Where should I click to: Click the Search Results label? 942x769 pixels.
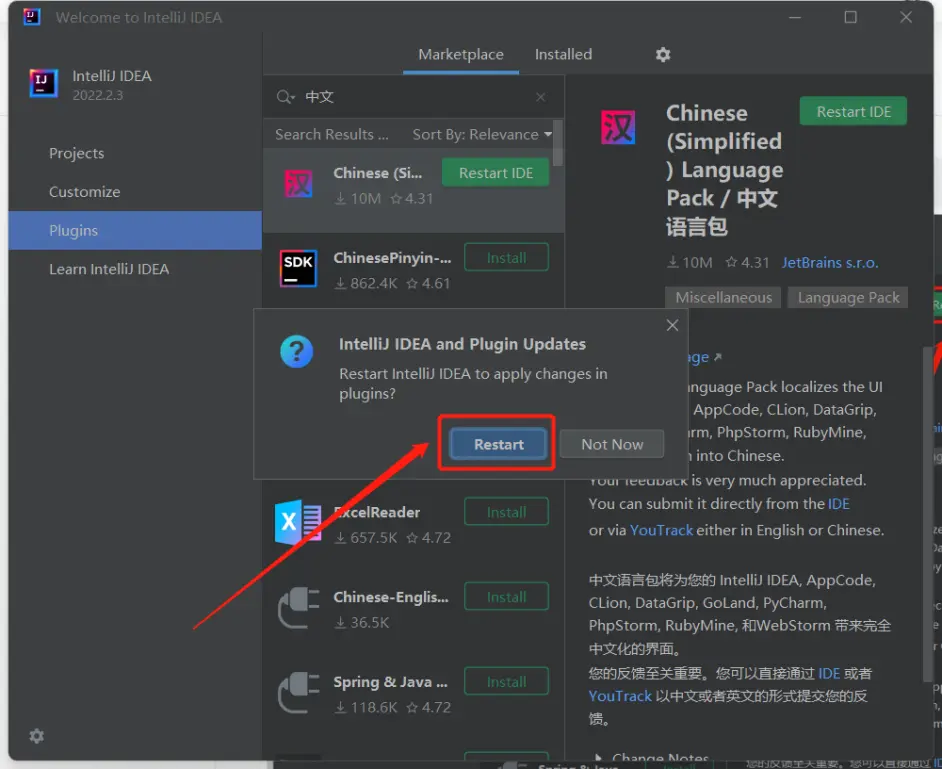pyautogui.click(x=332, y=135)
